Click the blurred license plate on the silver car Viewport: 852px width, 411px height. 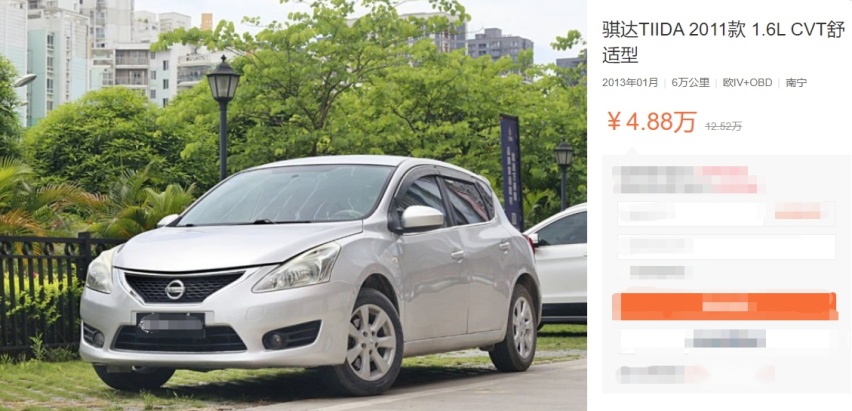tap(171, 322)
